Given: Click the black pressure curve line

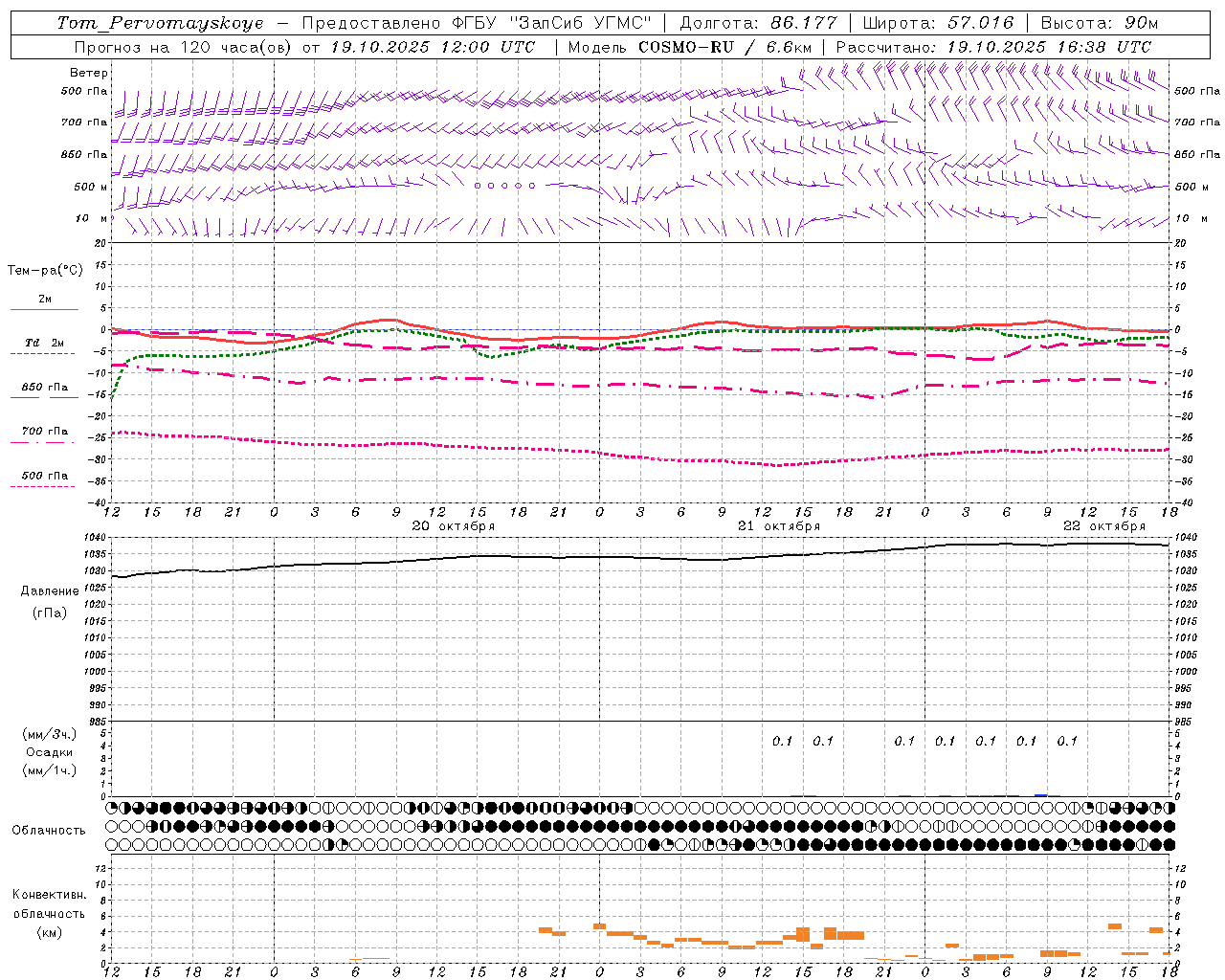Looking at the screenshot, I should point(641,558).
